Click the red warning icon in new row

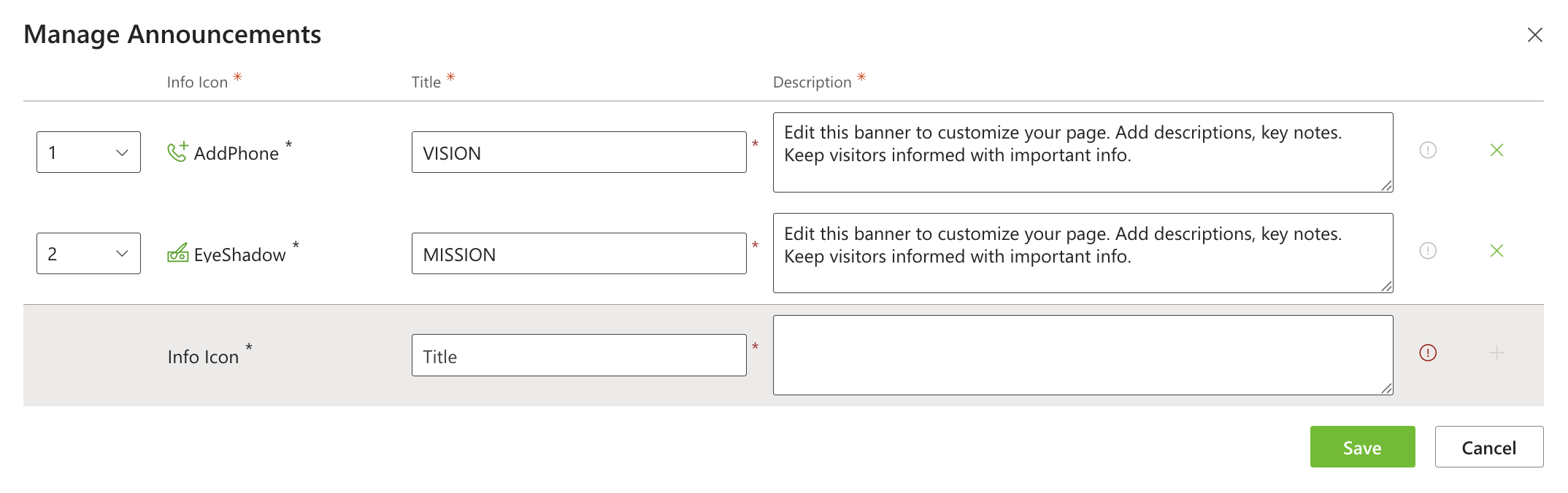pyautogui.click(x=1427, y=353)
